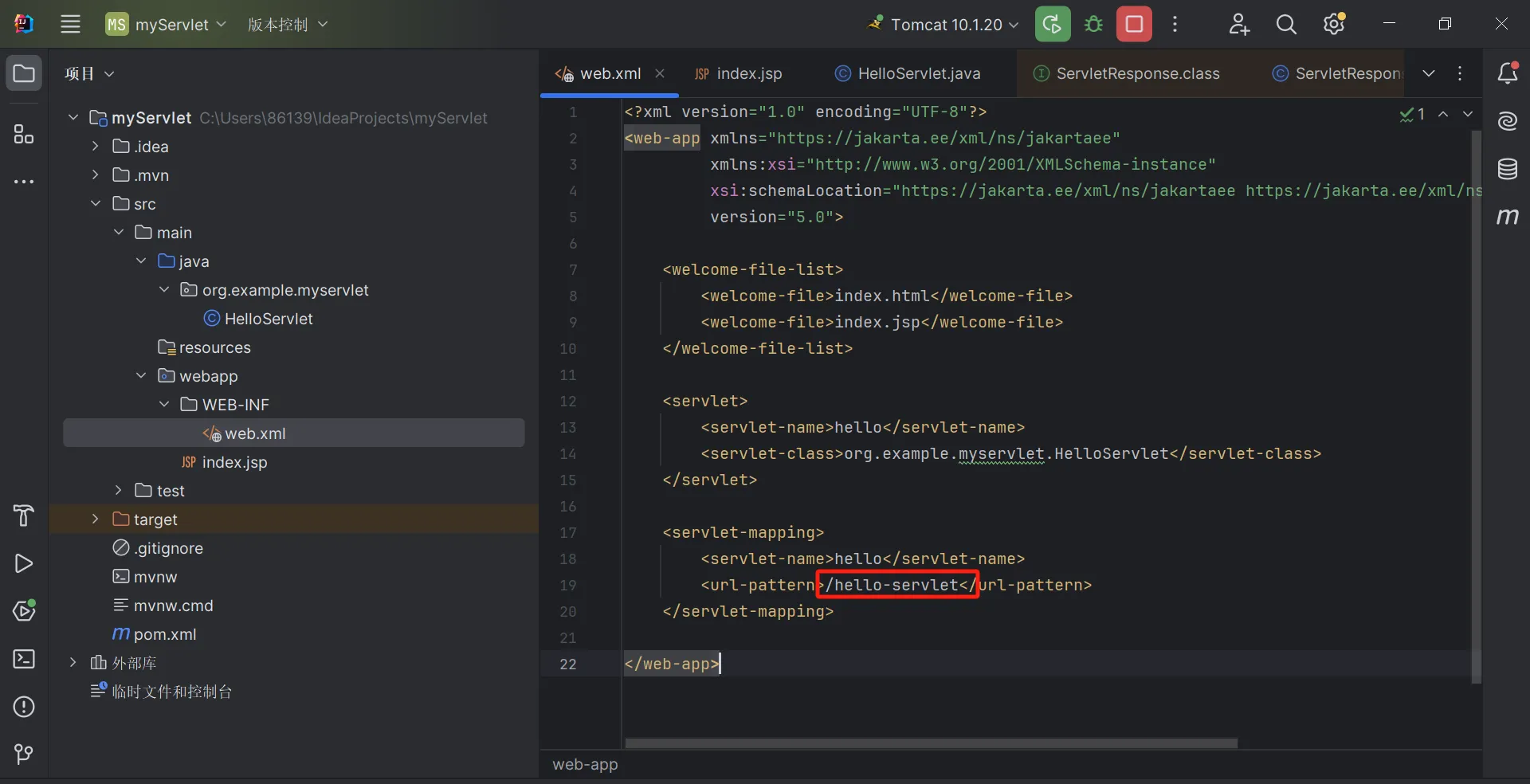Open the Services tool window
The width and height of the screenshot is (1530, 784).
(x=24, y=611)
